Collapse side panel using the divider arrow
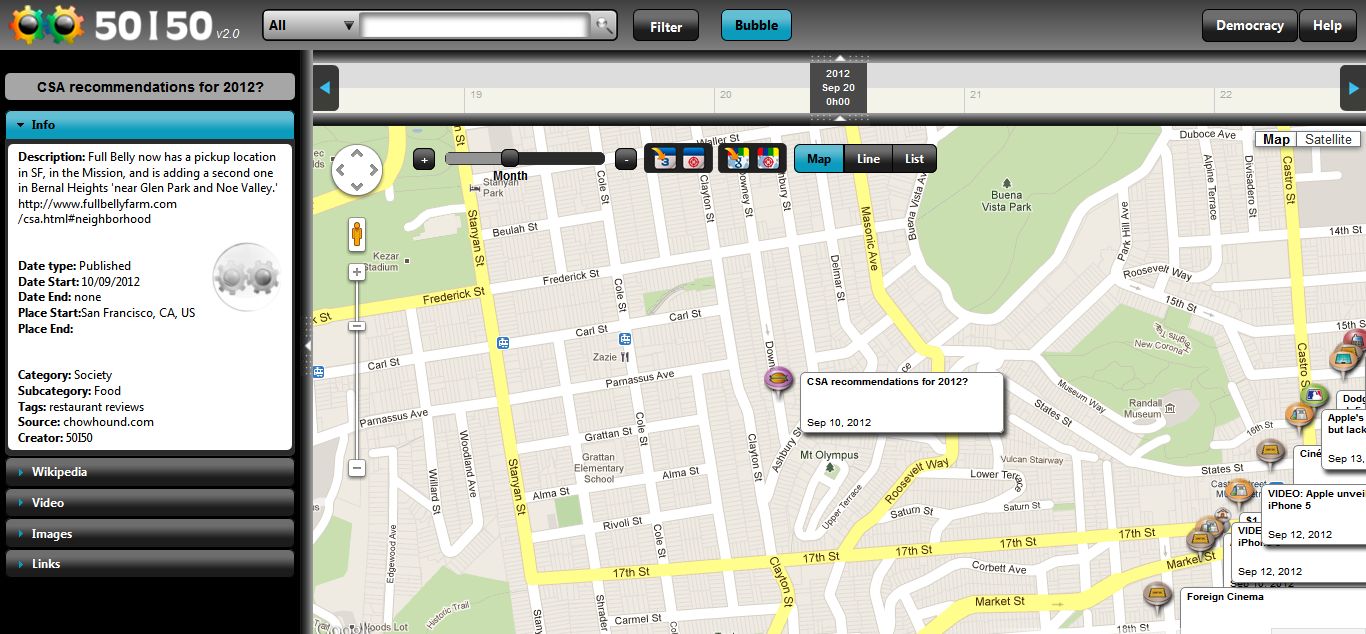The height and width of the screenshot is (634, 1366). (x=308, y=345)
